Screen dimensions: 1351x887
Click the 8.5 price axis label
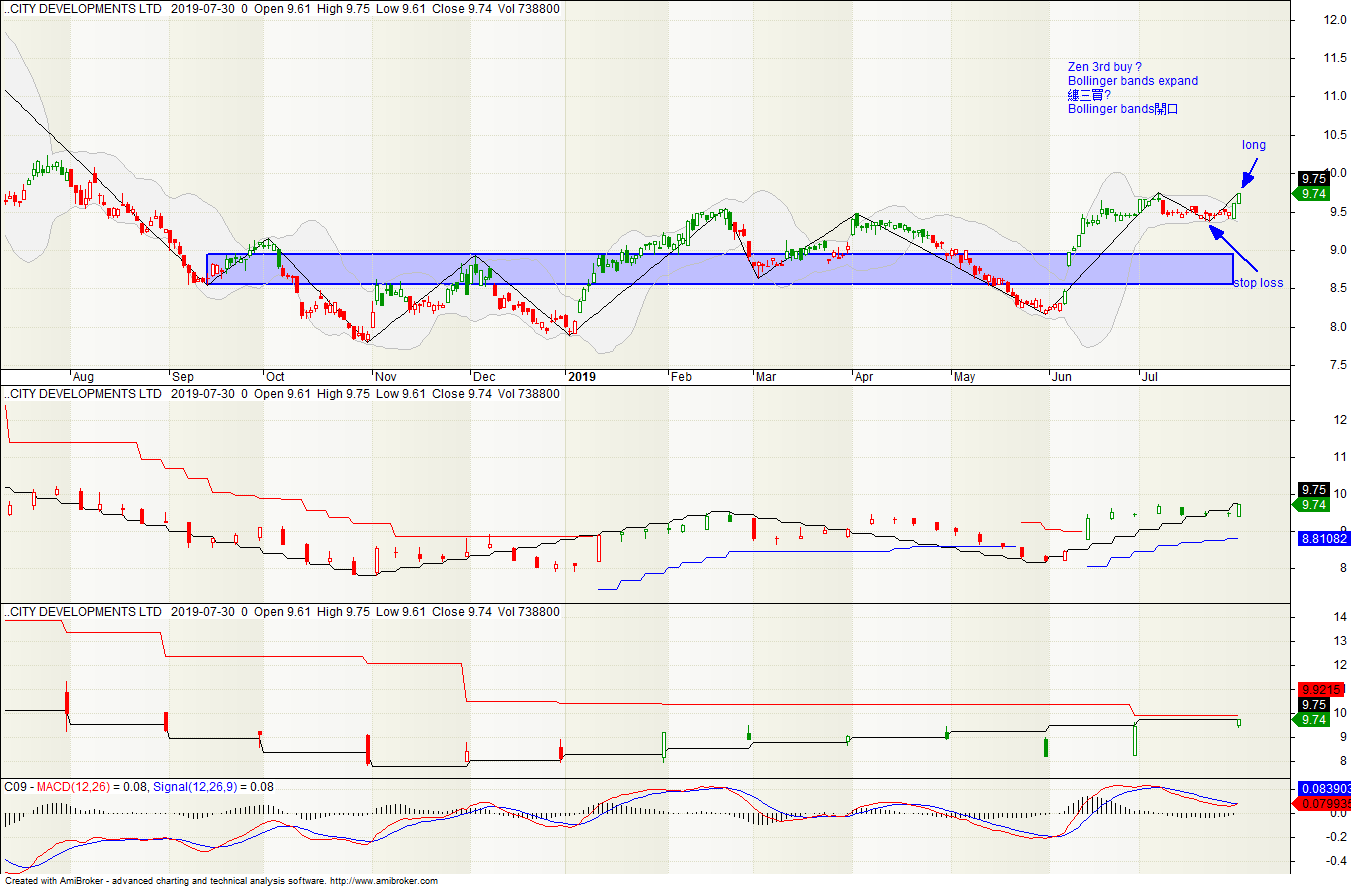pos(1338,289)
